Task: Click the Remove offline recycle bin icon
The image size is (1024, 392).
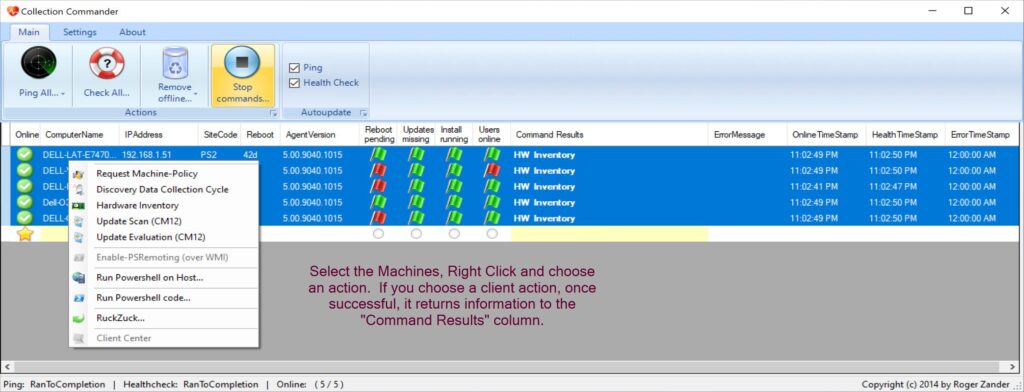Action: click(174, 63)
